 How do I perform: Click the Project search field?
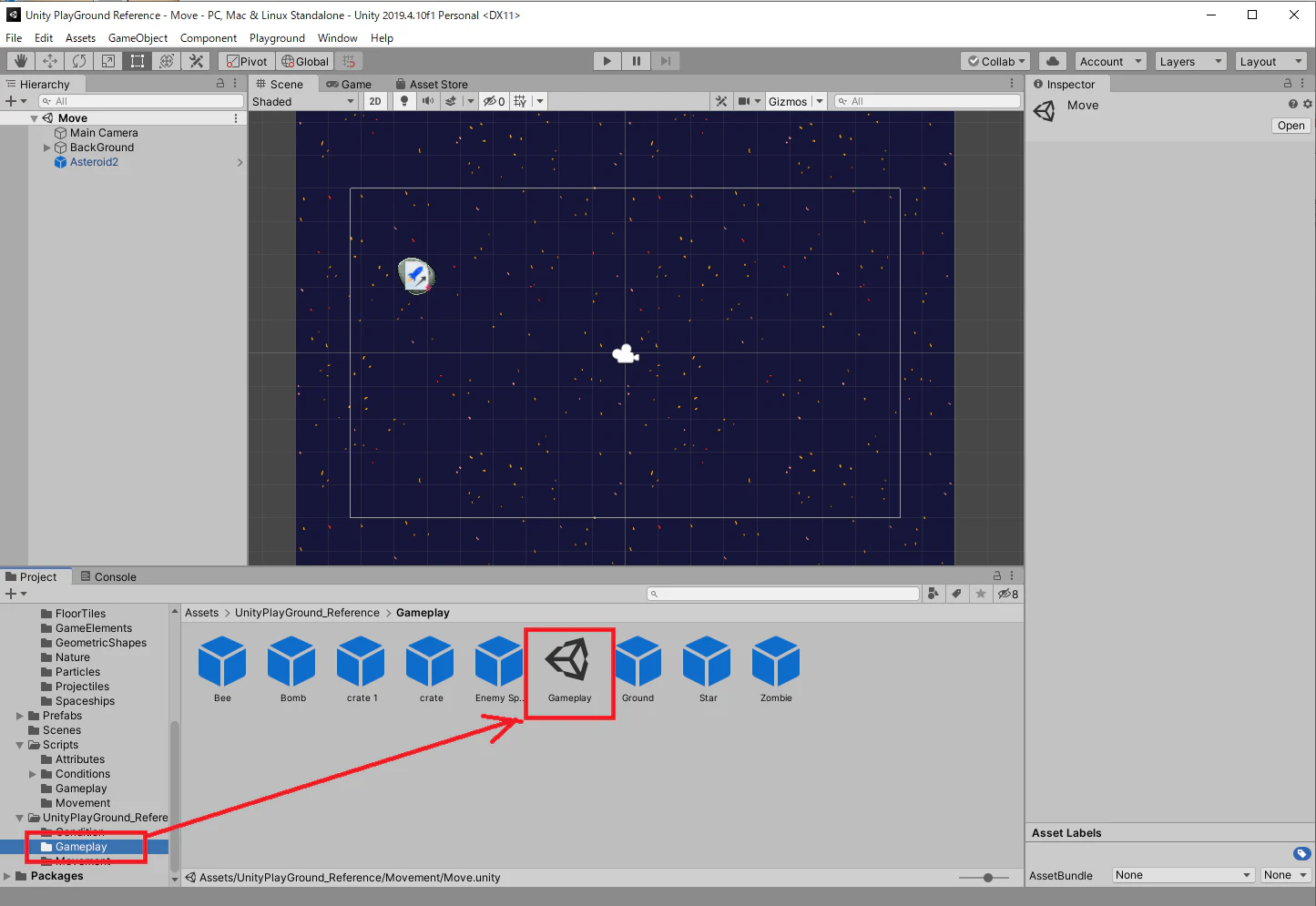coord(783,594)
